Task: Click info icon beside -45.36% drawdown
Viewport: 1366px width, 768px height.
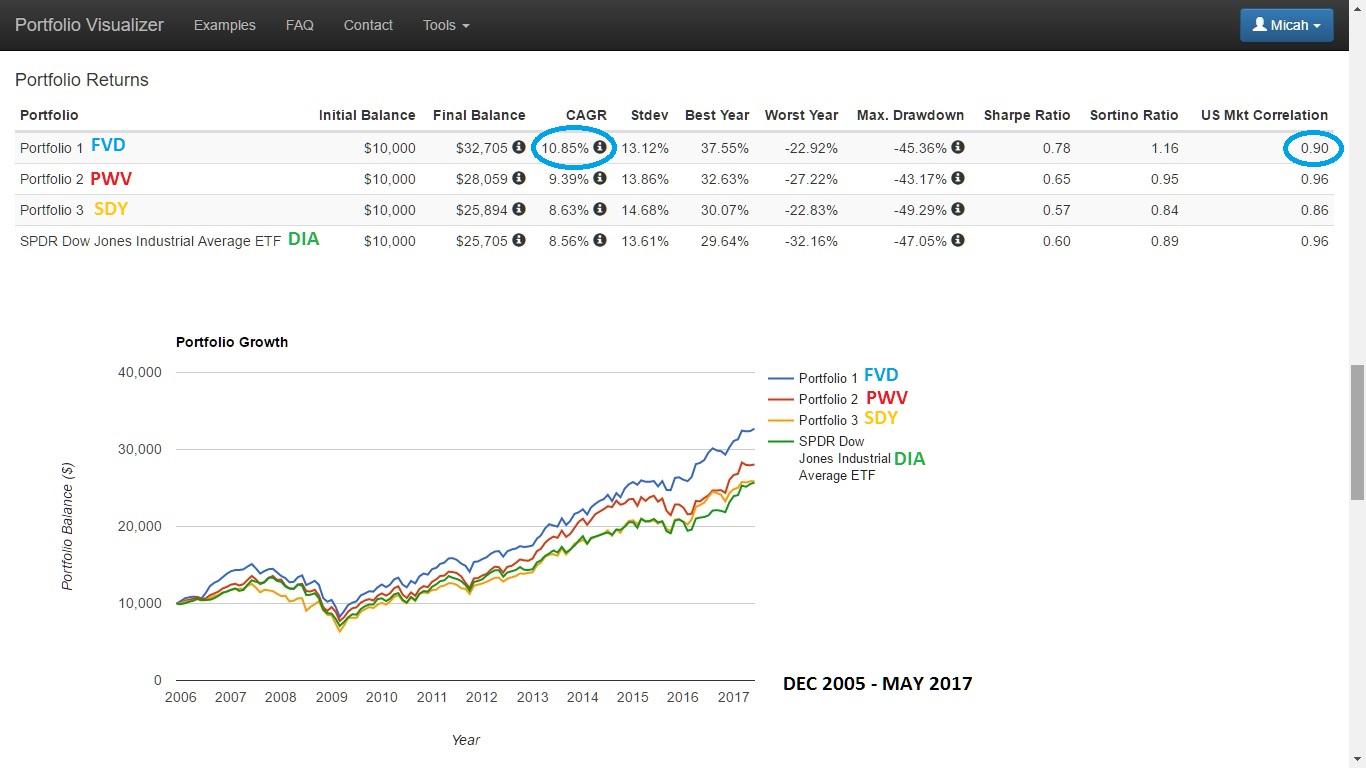Action: pyautogui.click(x=958, y=147)
